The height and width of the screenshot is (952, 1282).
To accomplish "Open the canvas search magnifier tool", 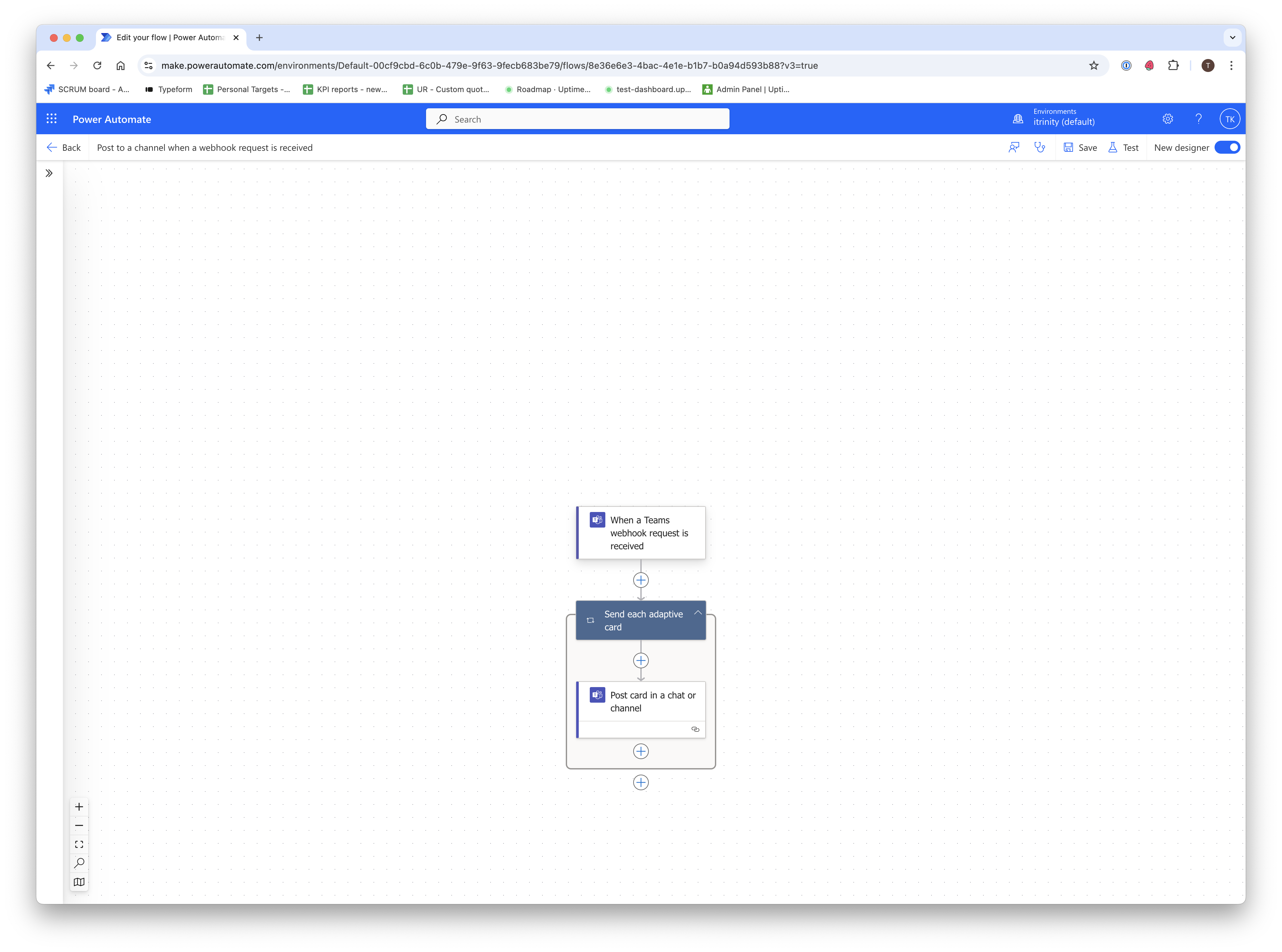I will (79, 863).
